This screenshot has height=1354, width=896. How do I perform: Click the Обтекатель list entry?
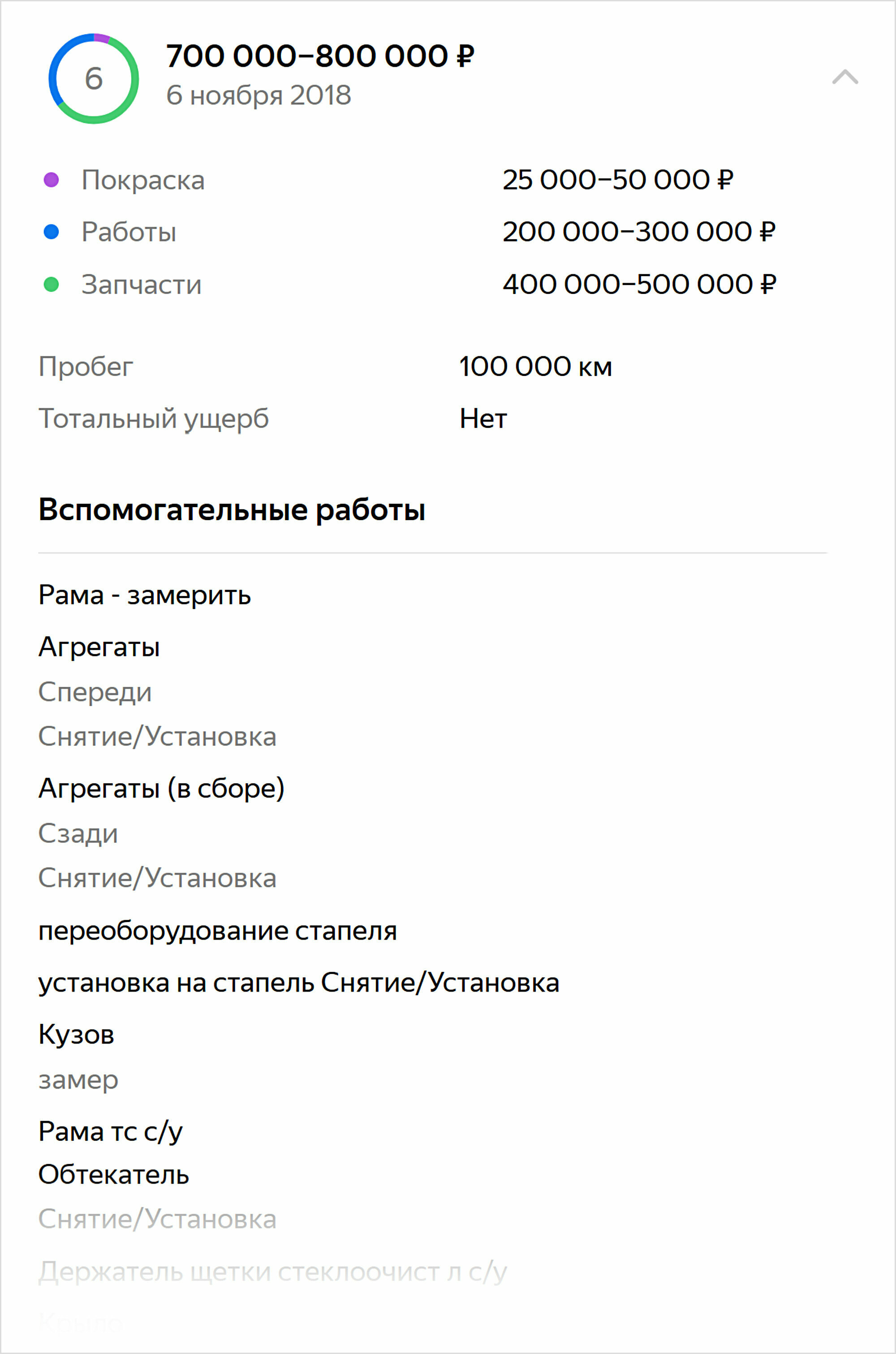[113, 1175]
